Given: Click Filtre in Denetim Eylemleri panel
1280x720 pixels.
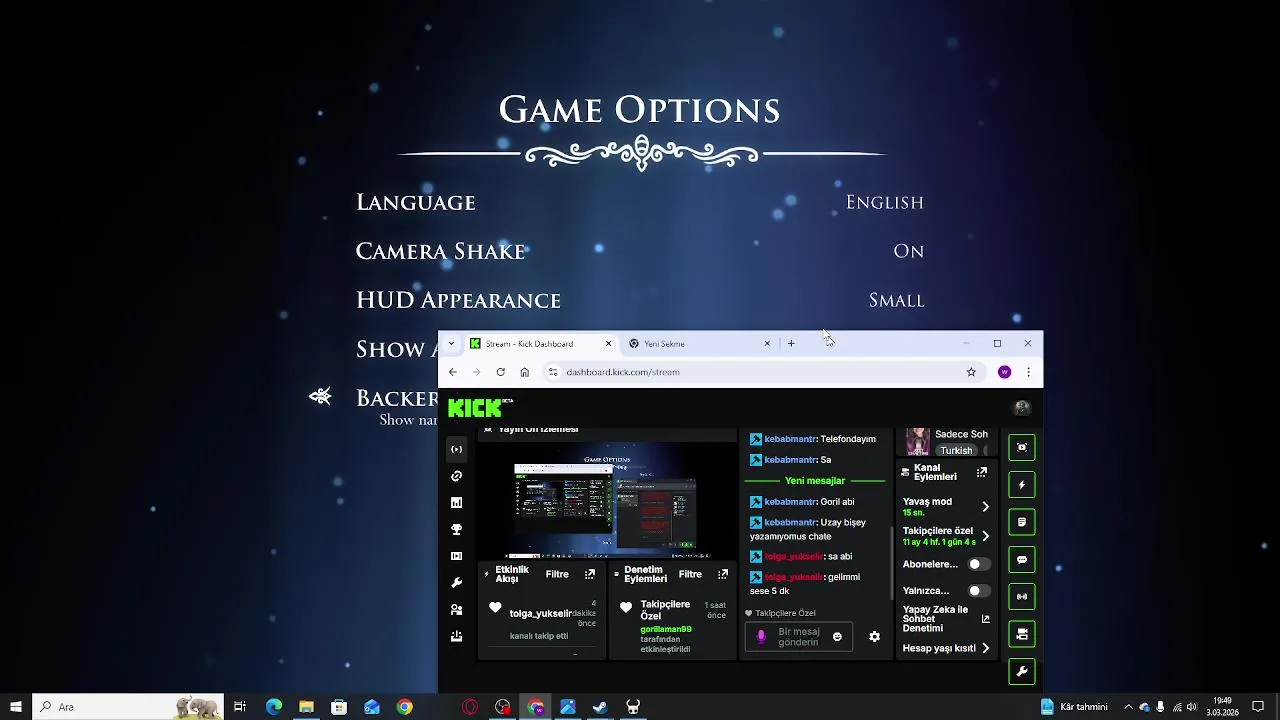Looking at the screenshot, I should 690,574.
